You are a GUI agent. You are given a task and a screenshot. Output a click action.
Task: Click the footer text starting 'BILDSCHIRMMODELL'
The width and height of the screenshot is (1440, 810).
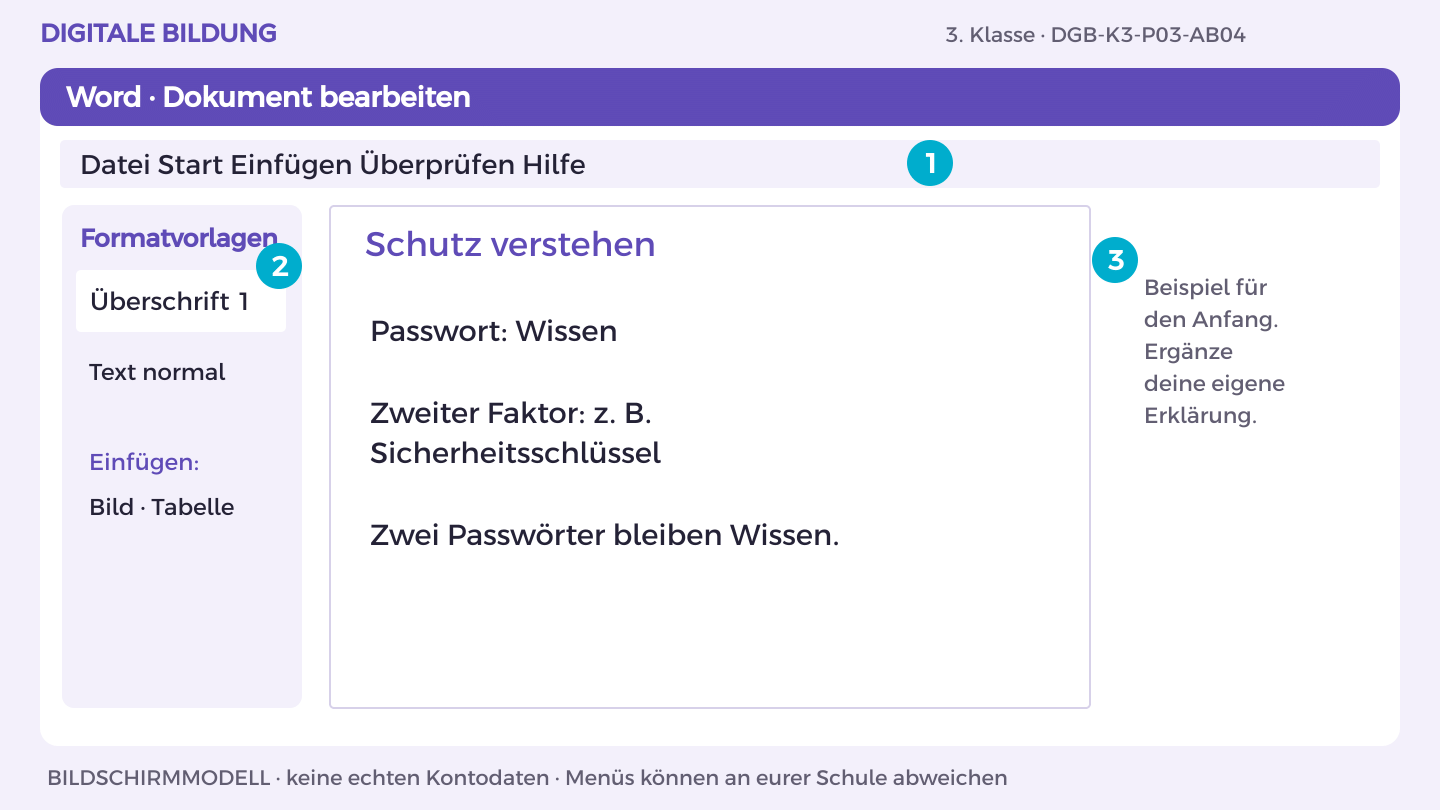pyautogui.click(x=527, y=777)
